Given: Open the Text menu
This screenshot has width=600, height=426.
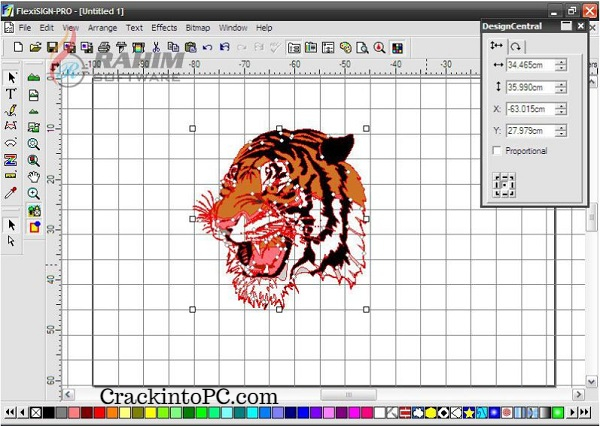Looking at the screenshot, I should pyautogui.click(x=134, y=28).
